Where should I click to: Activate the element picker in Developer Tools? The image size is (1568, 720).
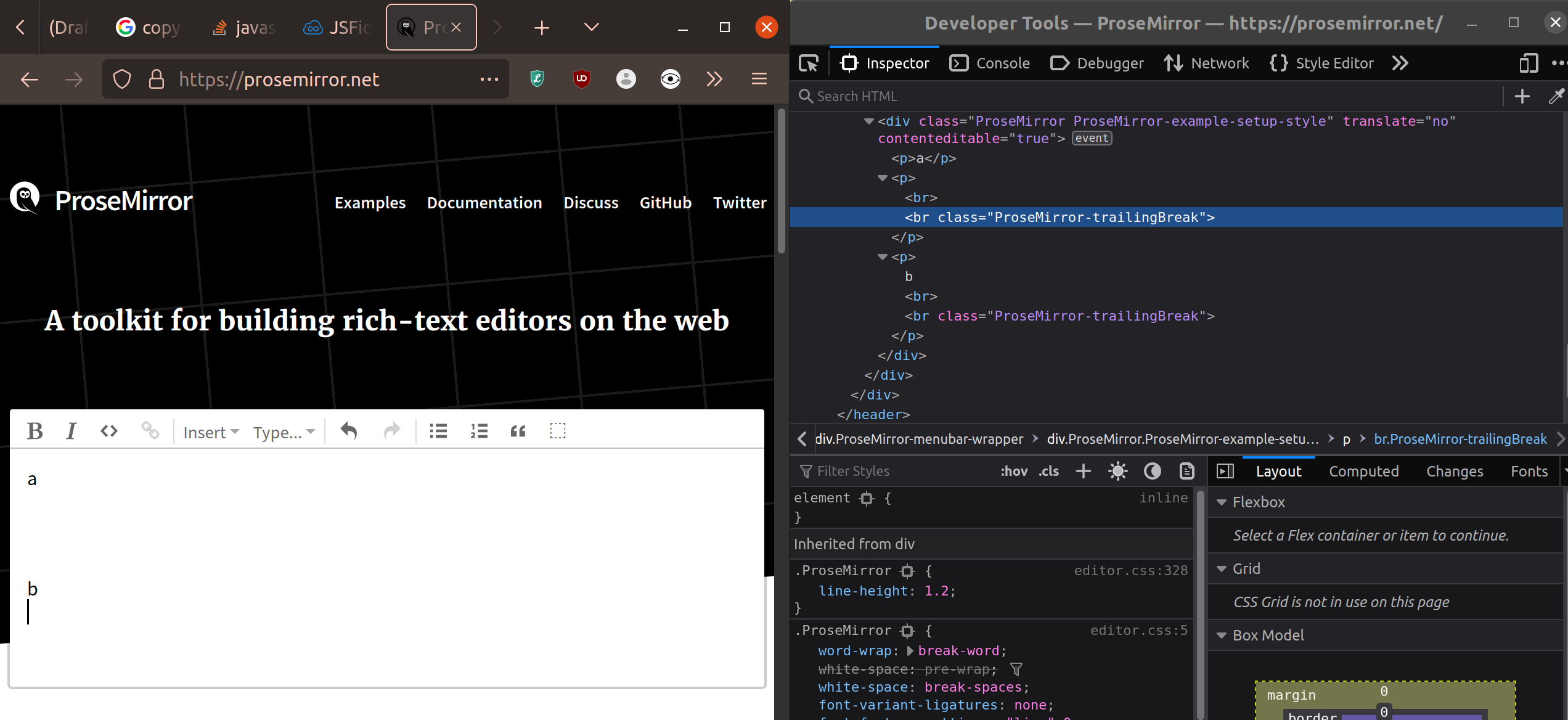[x=809, y=63]
